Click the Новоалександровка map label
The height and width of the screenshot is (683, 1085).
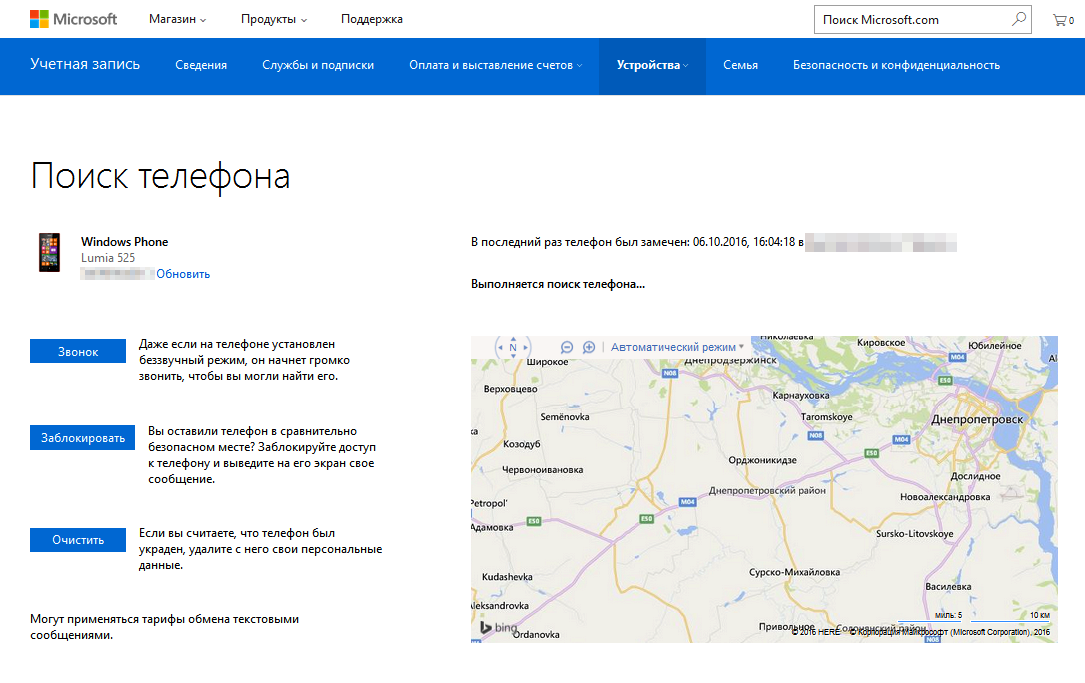click(x=945, y=497)
